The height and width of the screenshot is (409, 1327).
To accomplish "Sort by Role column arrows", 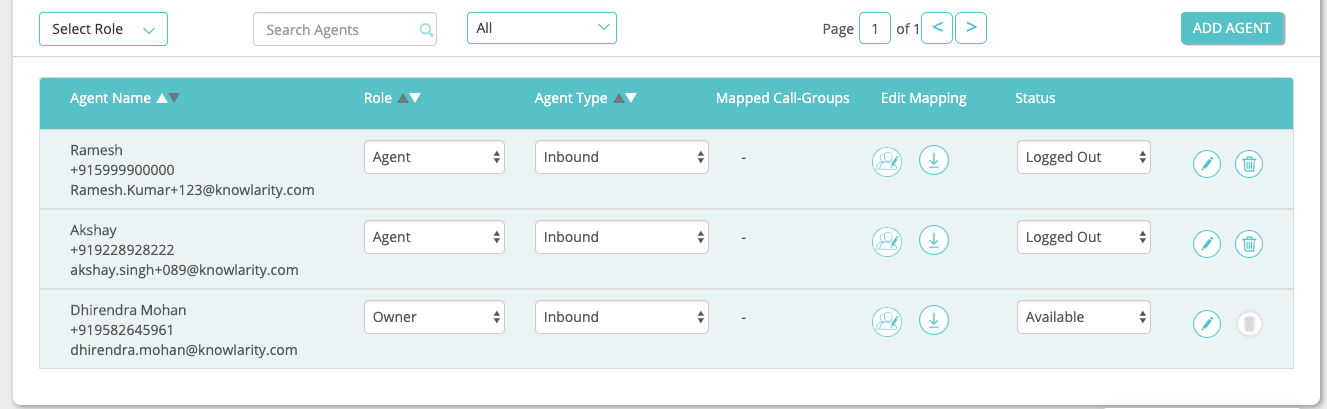I will point(409,98).
